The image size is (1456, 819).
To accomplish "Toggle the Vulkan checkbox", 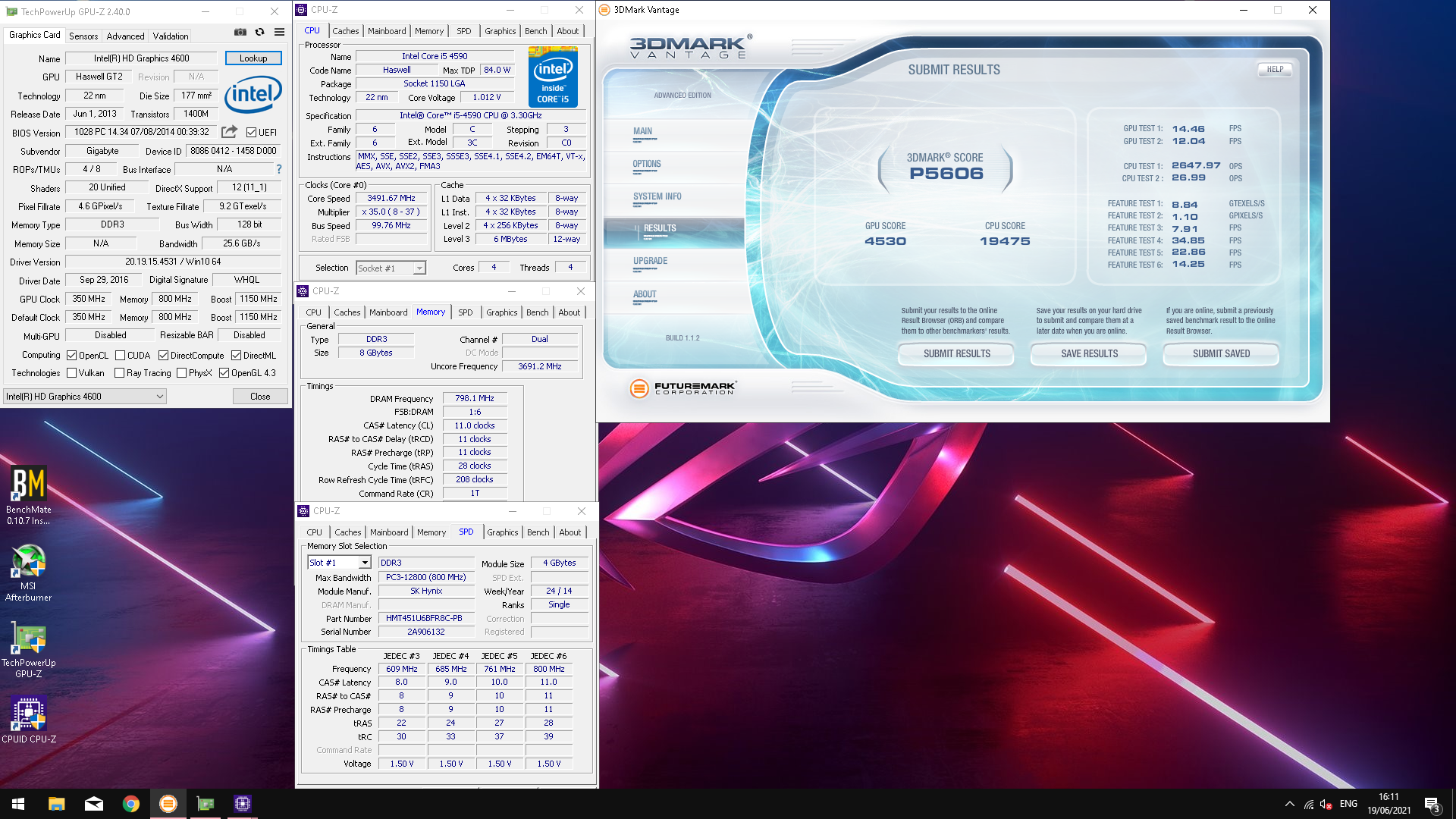I will click(x=71, y=372).
